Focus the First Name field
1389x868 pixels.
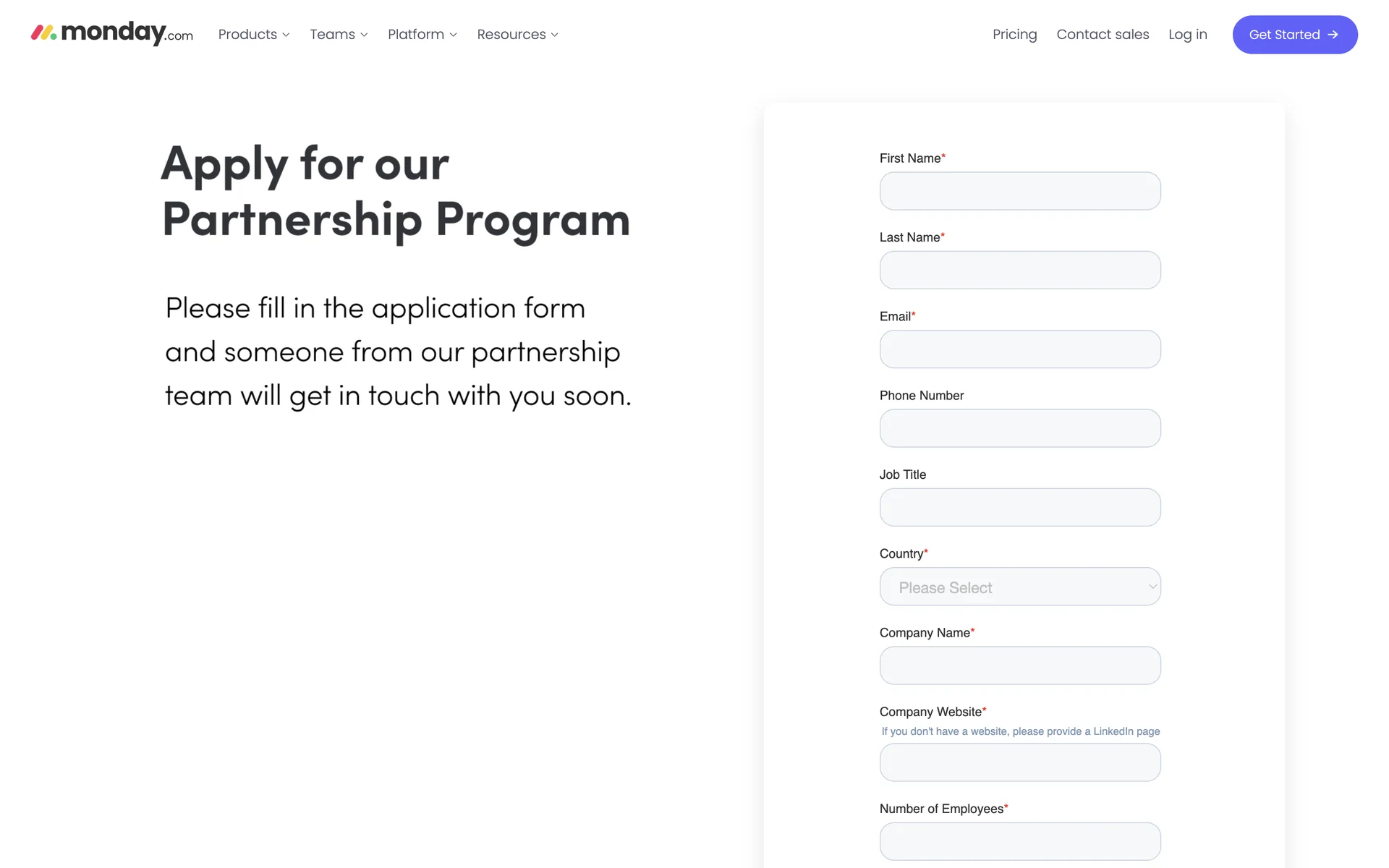pyautogui.click(x=1020, y=191)
